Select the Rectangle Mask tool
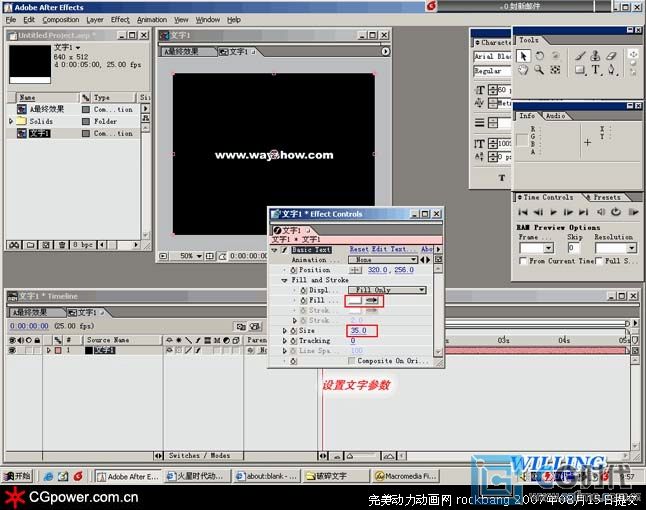 point(580,70)
